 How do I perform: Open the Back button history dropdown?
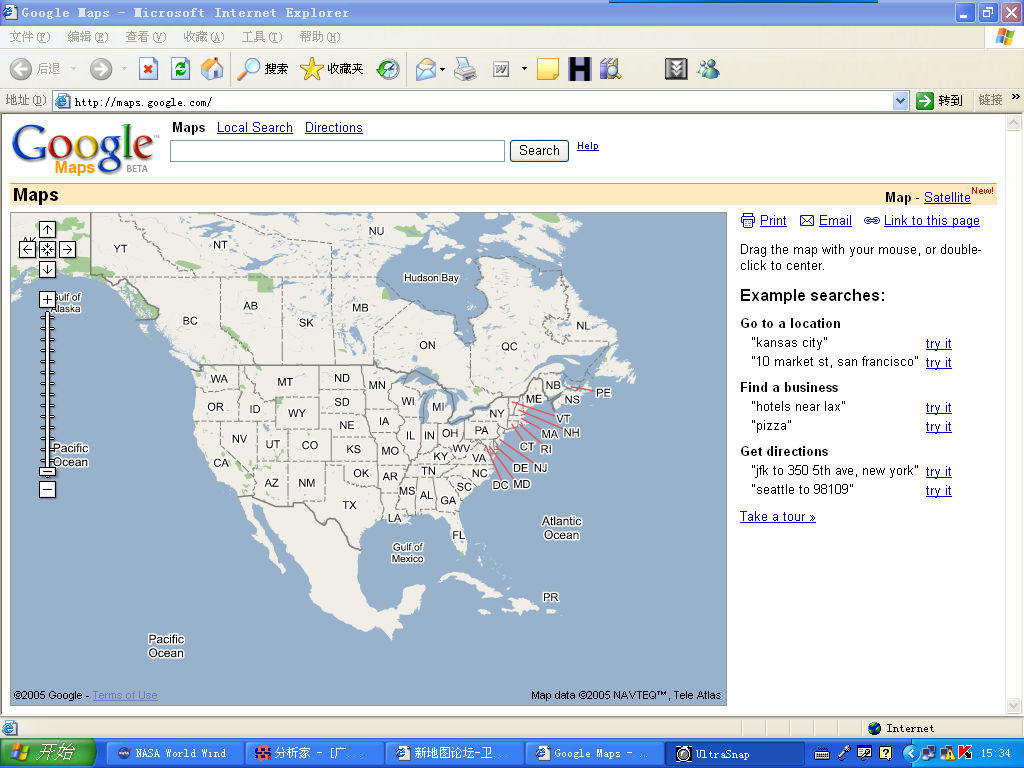[74, 69]
